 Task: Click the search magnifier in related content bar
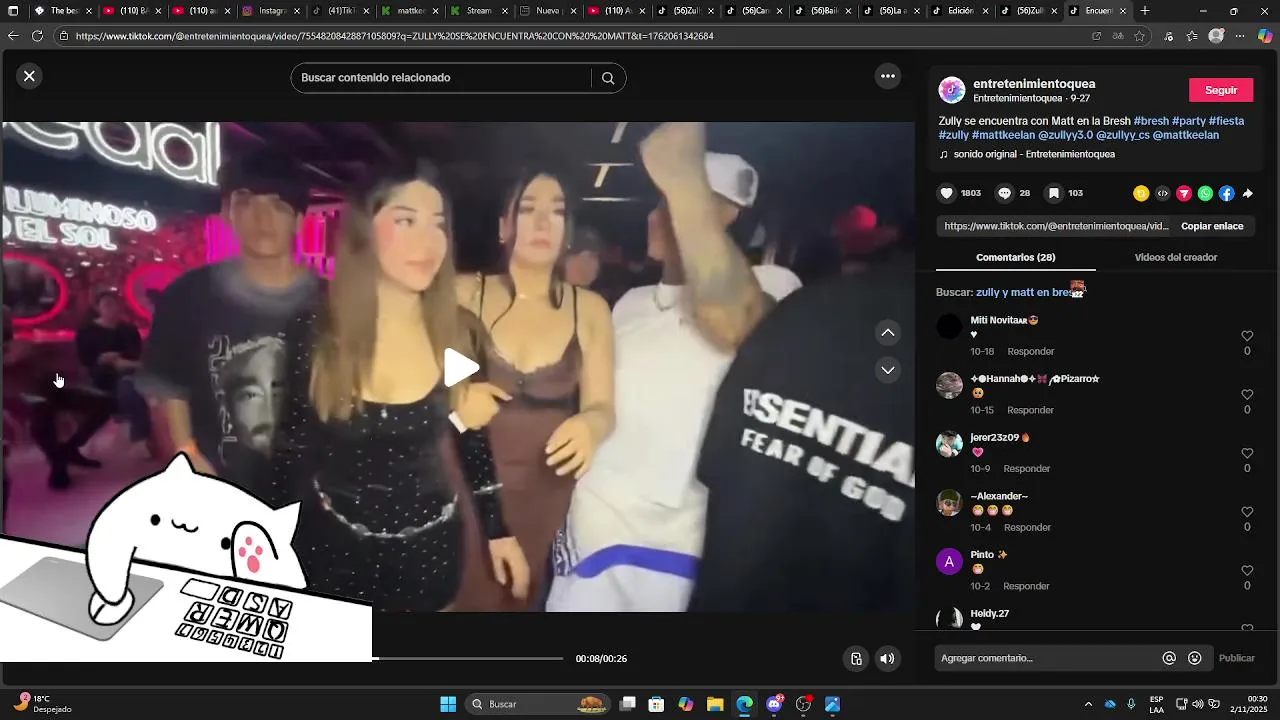tap(608, 78)
